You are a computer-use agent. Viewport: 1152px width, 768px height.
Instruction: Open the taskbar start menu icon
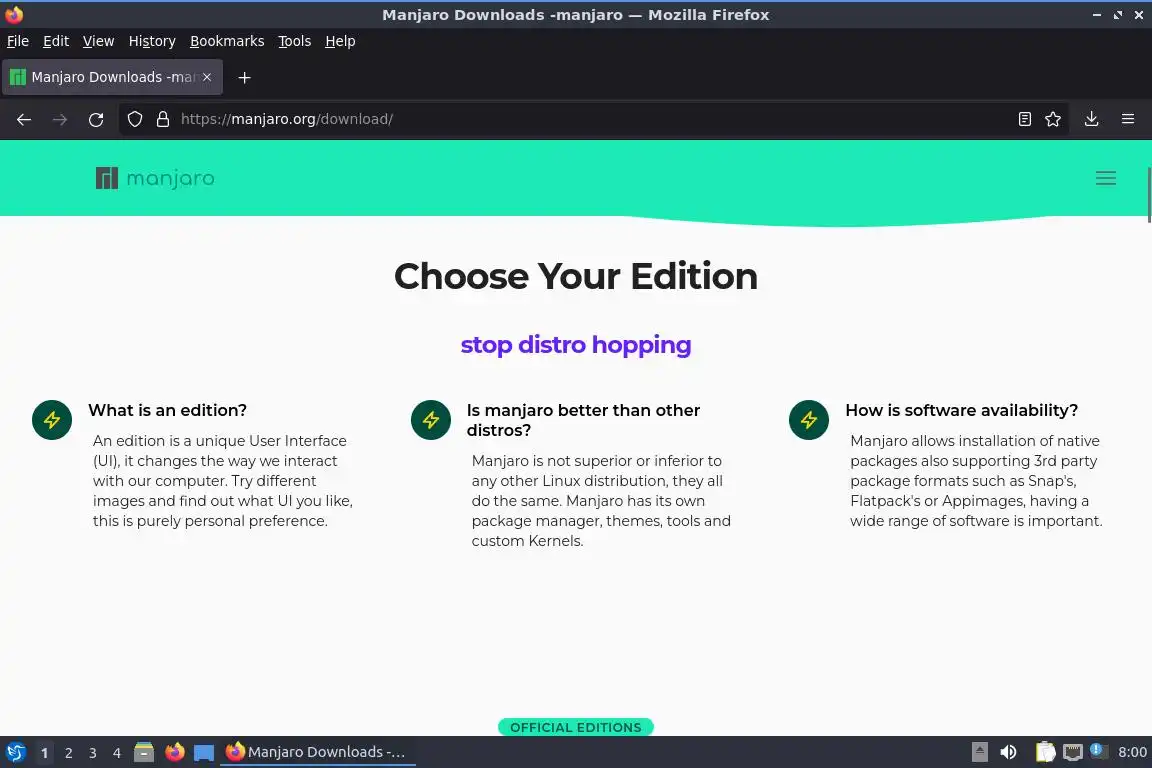15,752
